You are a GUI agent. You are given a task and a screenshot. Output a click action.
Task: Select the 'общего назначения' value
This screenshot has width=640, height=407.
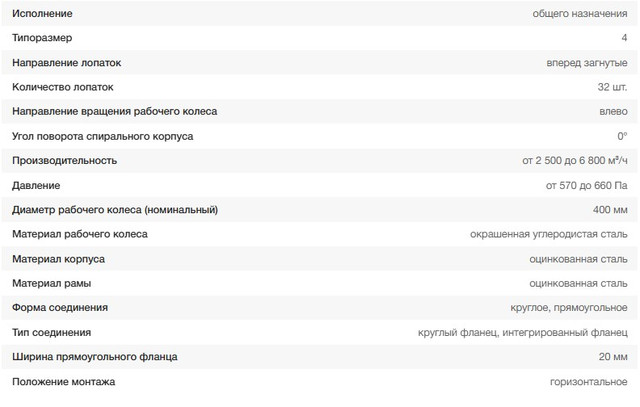point(580,13)
